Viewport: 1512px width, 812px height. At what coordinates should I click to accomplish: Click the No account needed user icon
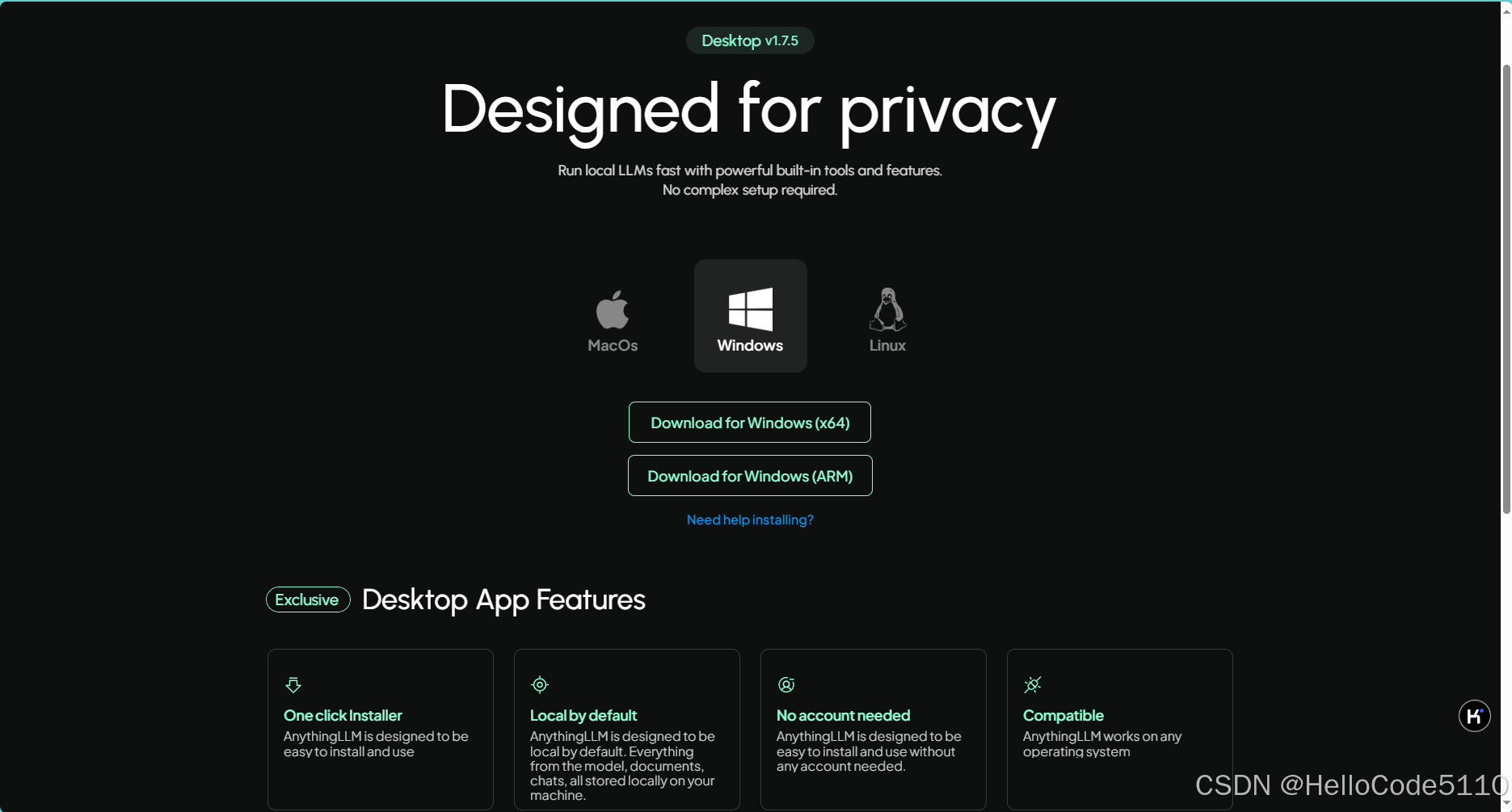[x=786, y=685]
